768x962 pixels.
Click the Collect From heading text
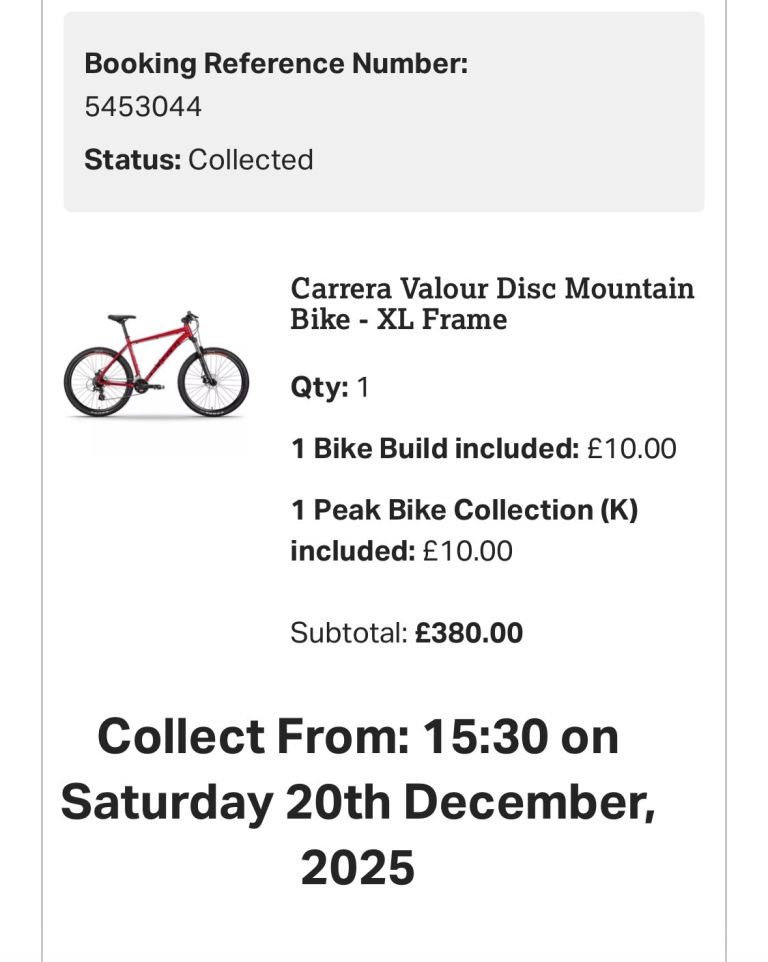254,737
